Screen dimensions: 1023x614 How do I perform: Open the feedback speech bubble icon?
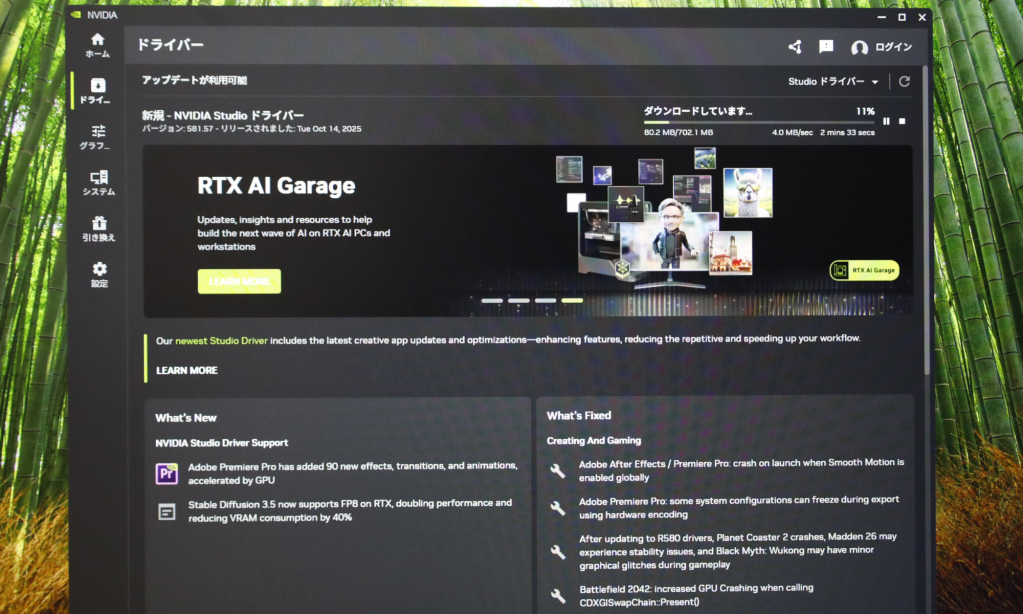(826, 47)
